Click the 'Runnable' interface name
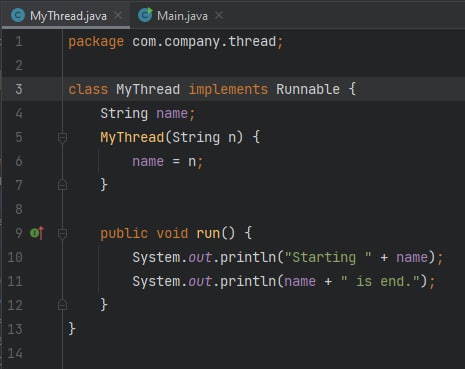The height and width of the screenshot is (369, 465). click(x=308, y=89)
